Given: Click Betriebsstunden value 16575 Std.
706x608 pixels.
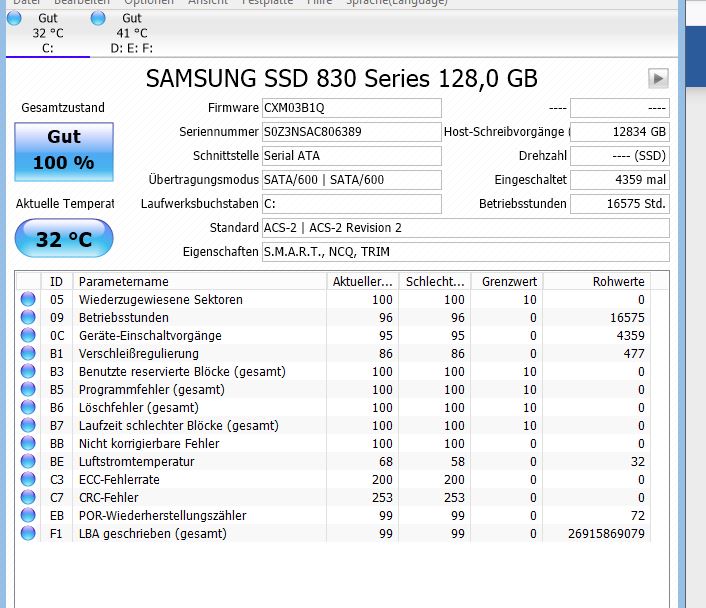Looking at the screenshot, I should coord(620,204).
